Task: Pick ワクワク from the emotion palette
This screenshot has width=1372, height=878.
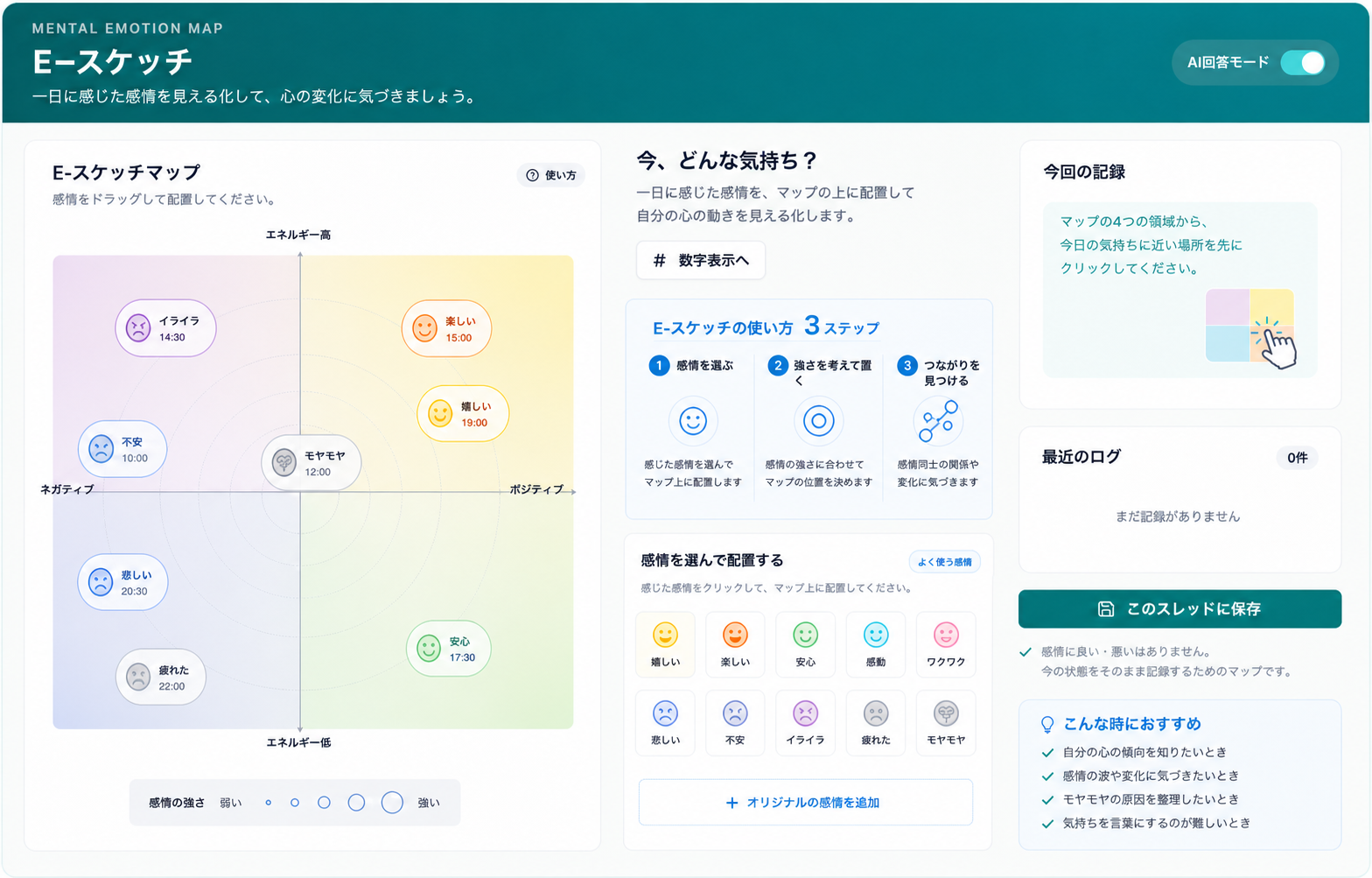Action: pos(946,644)
